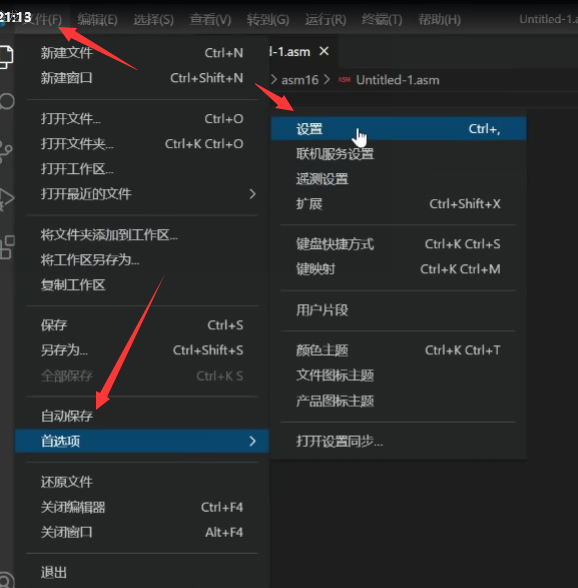This screenshot has width=578, height=588.
Task: Open the 编辑(E) menu
Action: tap(98, 20)
